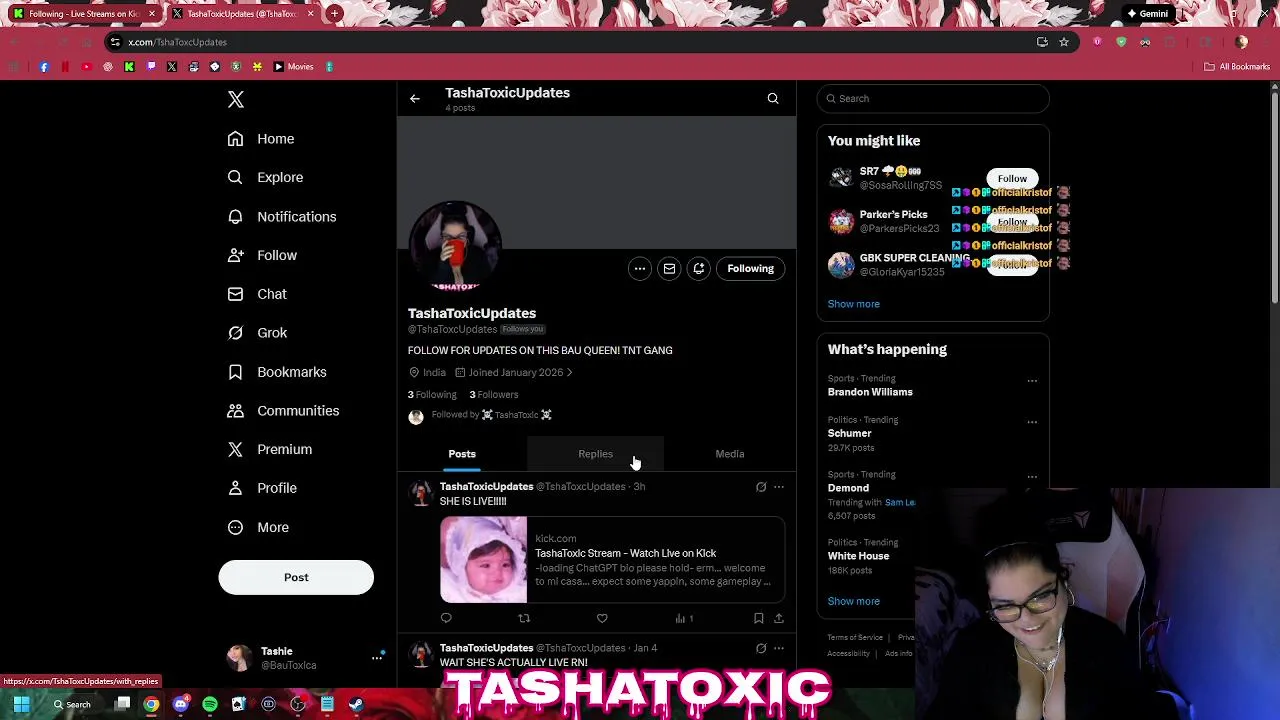Follow SR7 in You might like
This screenshot has width=1280, height=720.
(1012, 178)
